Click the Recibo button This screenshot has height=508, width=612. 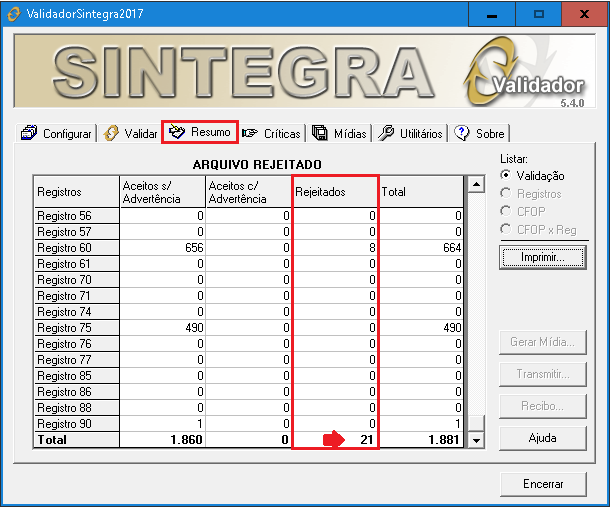pyautogui.click(x=543, y=406)
